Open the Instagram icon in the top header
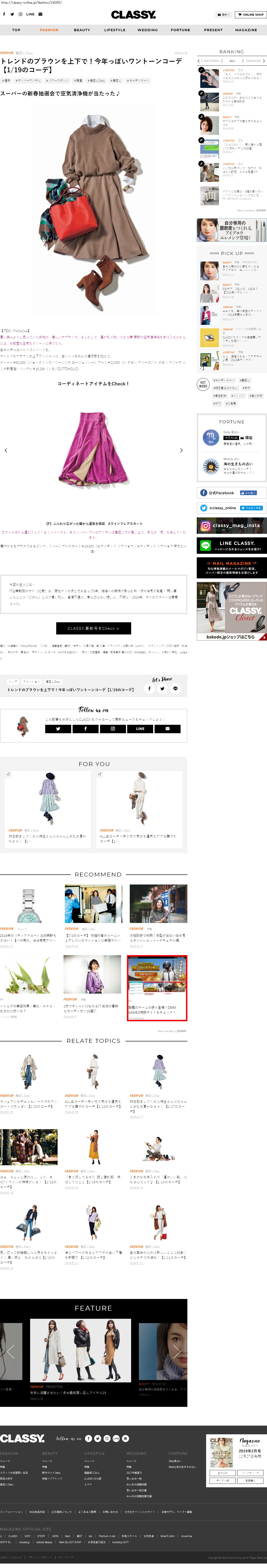Screen dimensions: 267x1568 [x=20, y=14]
